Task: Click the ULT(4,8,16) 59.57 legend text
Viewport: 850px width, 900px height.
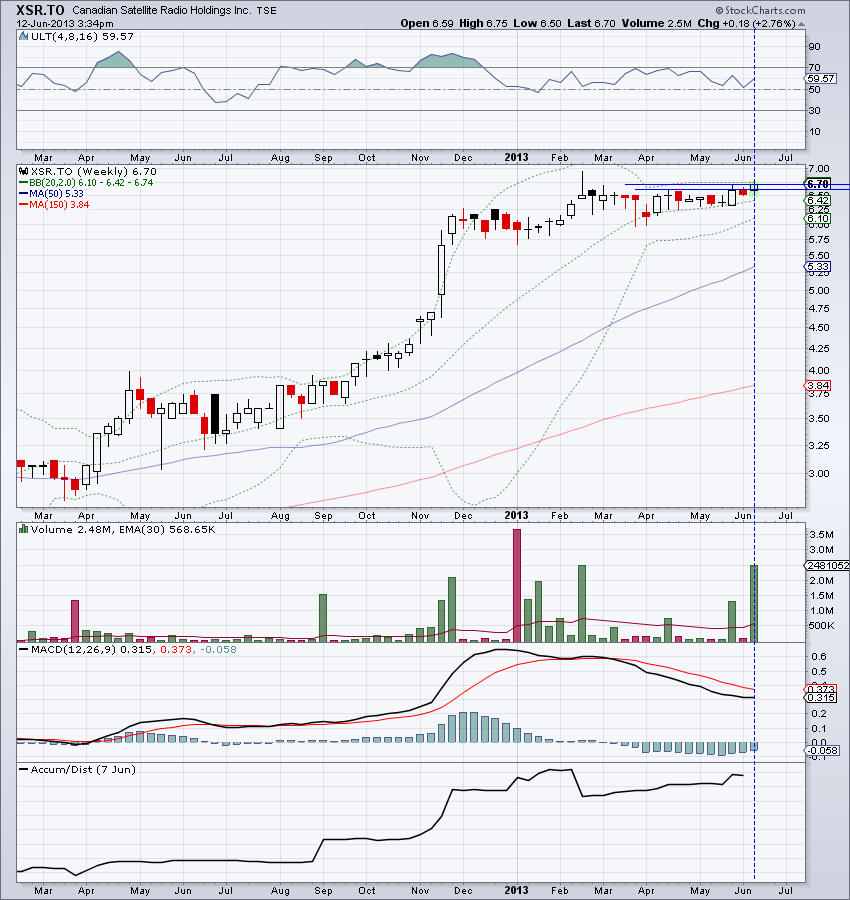Action: [82, 36]
